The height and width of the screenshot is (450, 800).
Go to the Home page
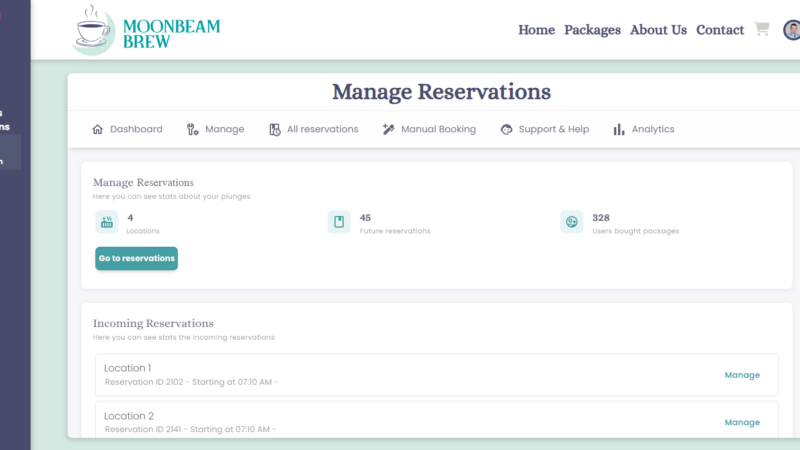click(x=536, y=30)
